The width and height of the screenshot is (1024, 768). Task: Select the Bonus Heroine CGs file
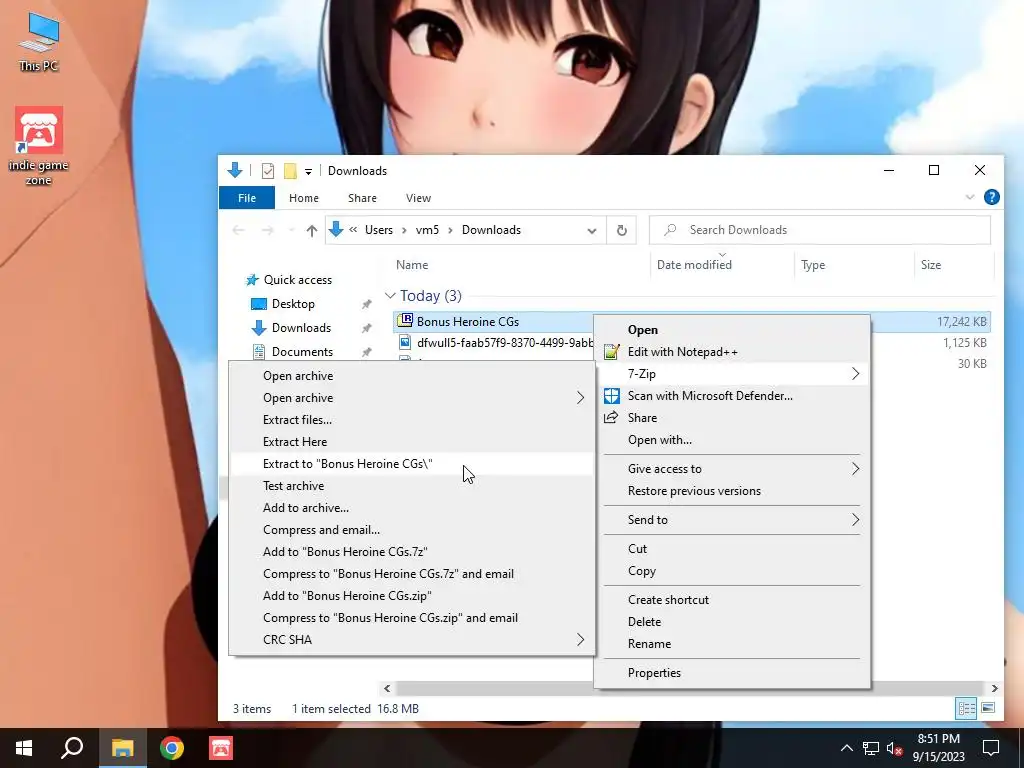click(x=468, y=321)
